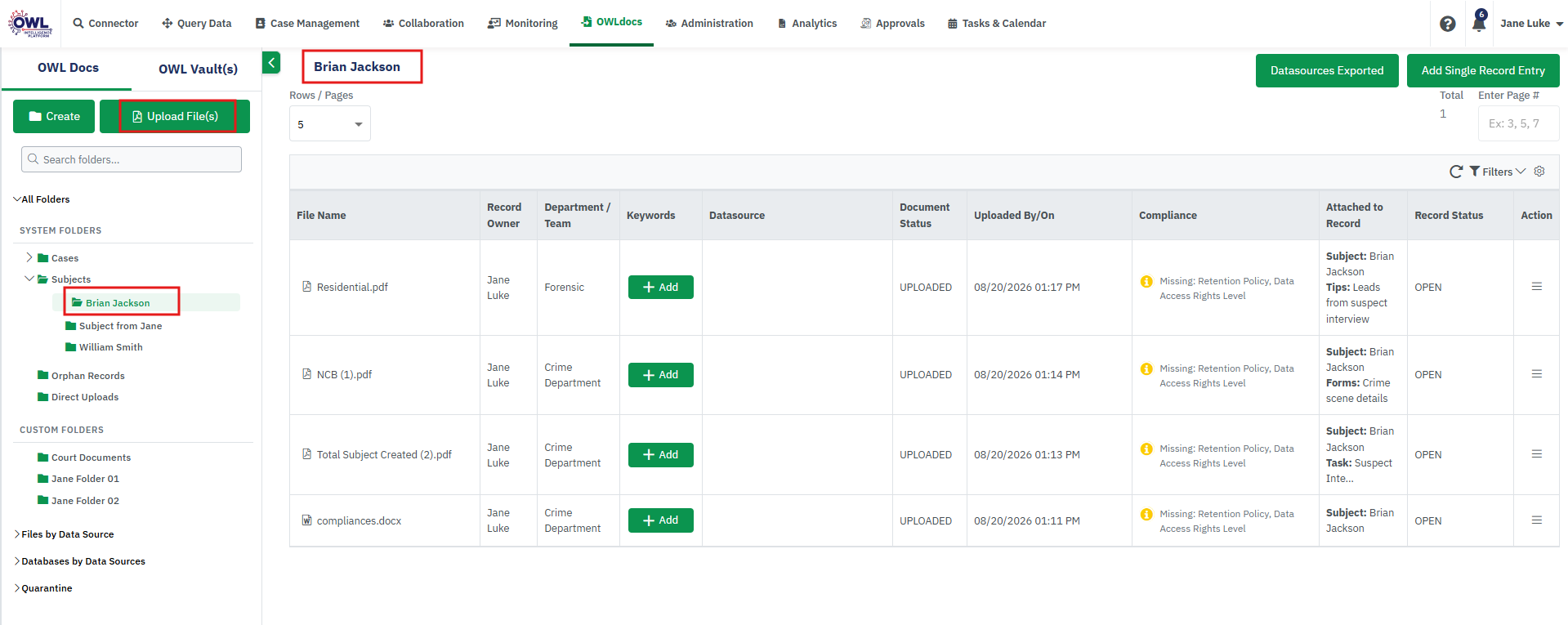Focus the Search folders input field
The image size is (1568, 625).
(132, 159)
